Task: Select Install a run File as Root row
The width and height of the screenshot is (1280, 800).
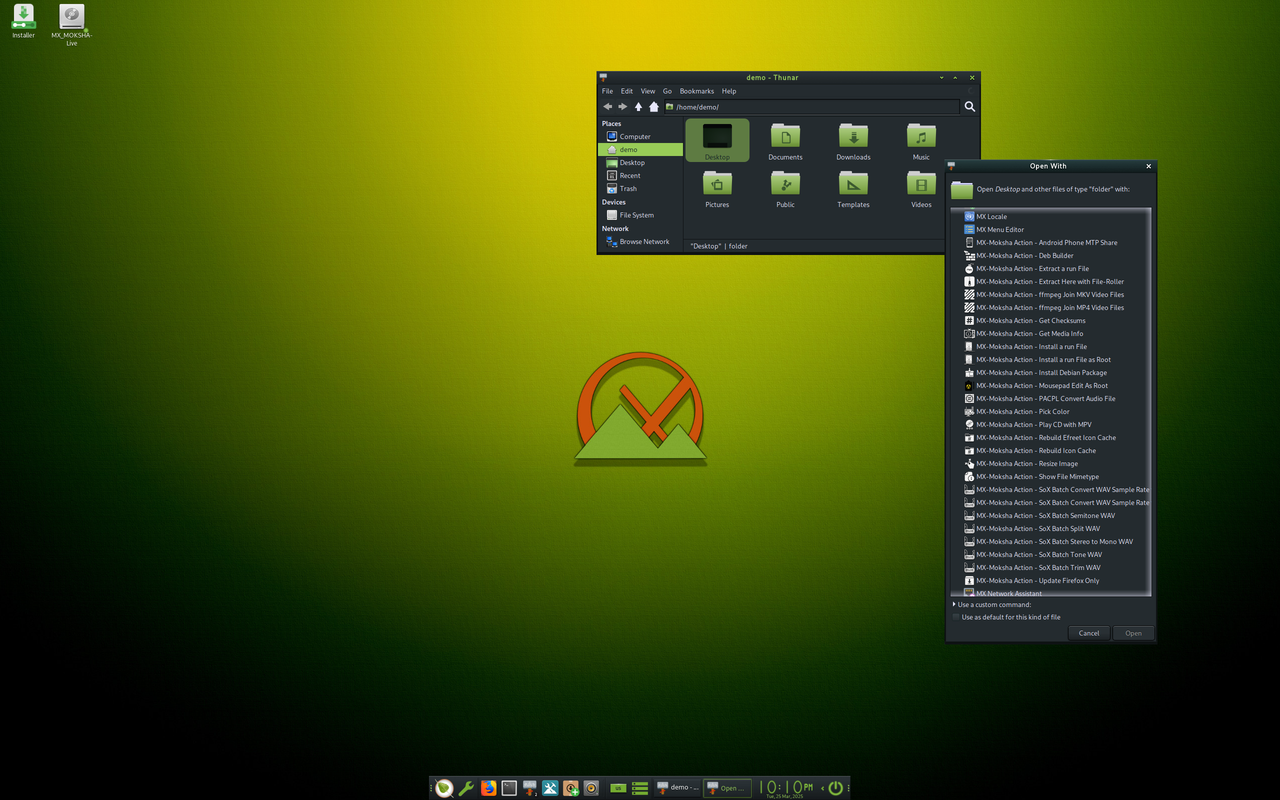Action: point(1051,359)
